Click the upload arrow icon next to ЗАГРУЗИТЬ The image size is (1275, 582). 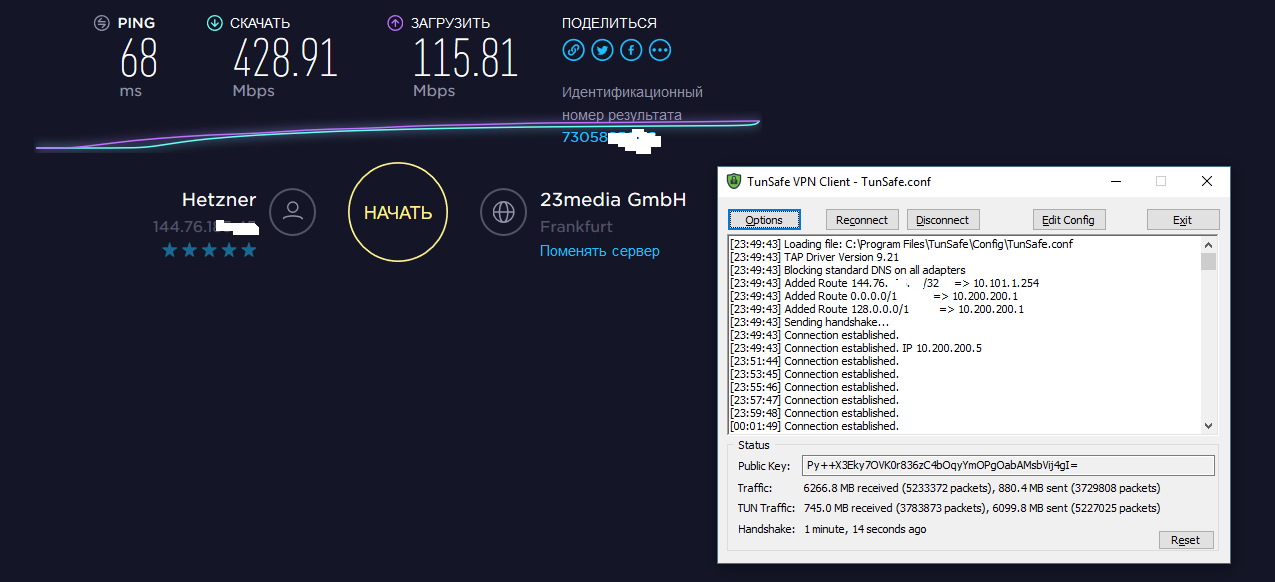pyautogui.click(x=395, y=23)
